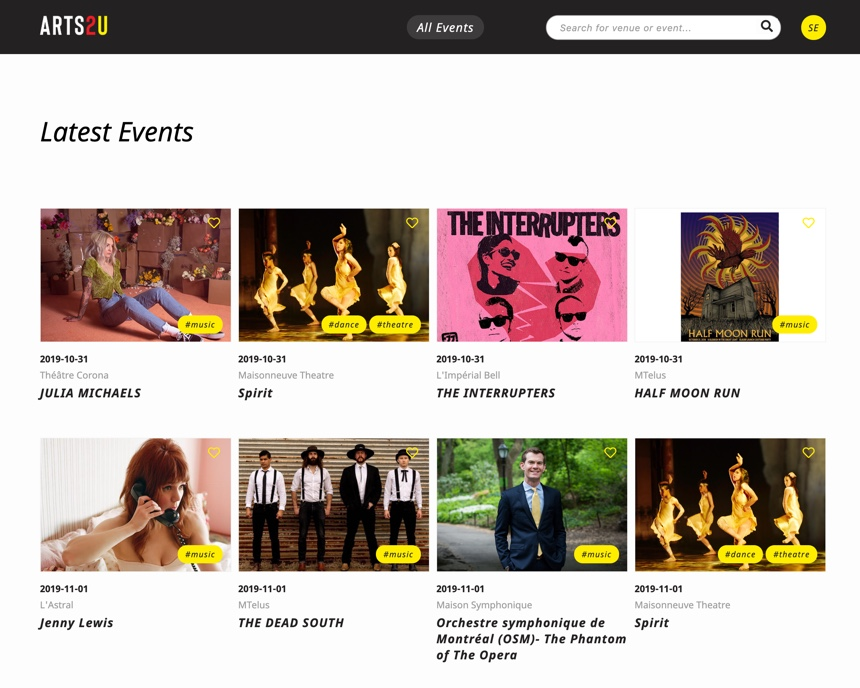
Task: Select #music tag on Julia Michaels card
Action: (200, 324)
